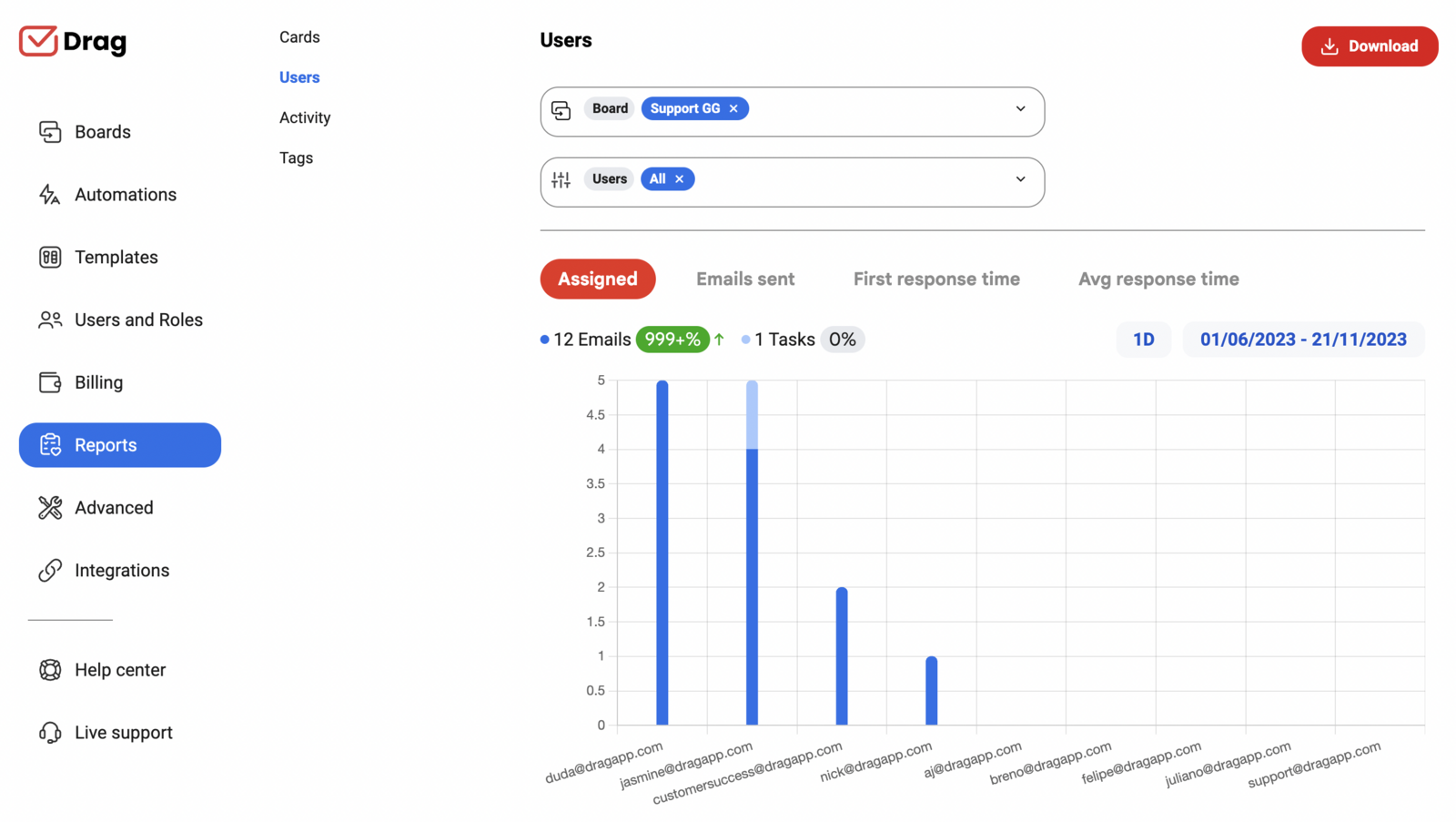Viewport: 1456px width, 822px height.
Task: Click the duda@dragapp.com bar
Action: click(662, 553)
